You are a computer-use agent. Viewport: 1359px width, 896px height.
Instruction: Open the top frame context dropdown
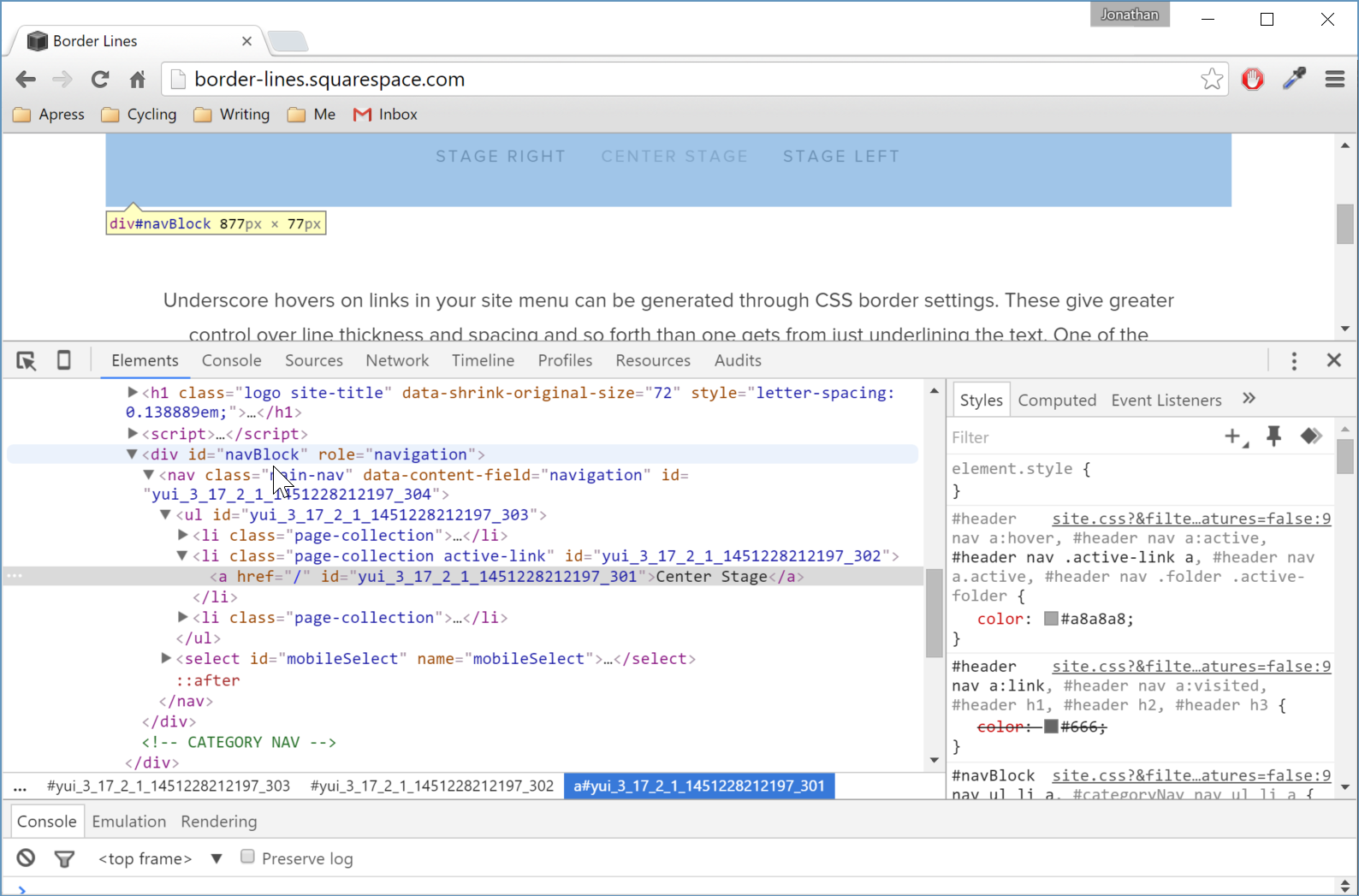tap(159, 858)
